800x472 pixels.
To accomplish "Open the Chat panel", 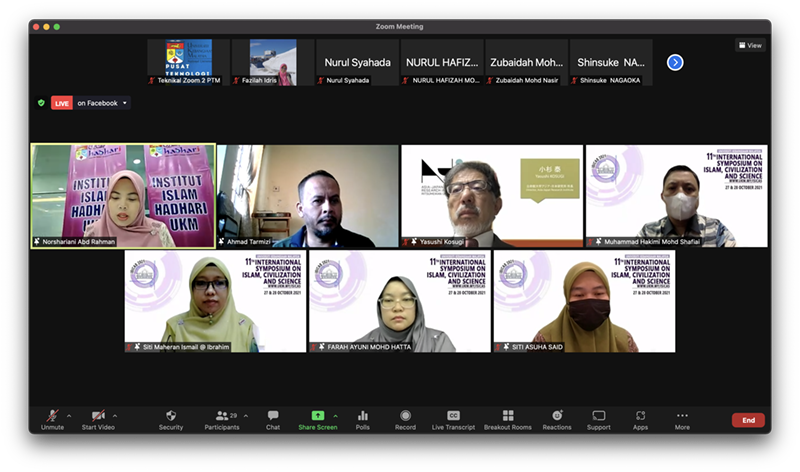I will tap(272, 419).
